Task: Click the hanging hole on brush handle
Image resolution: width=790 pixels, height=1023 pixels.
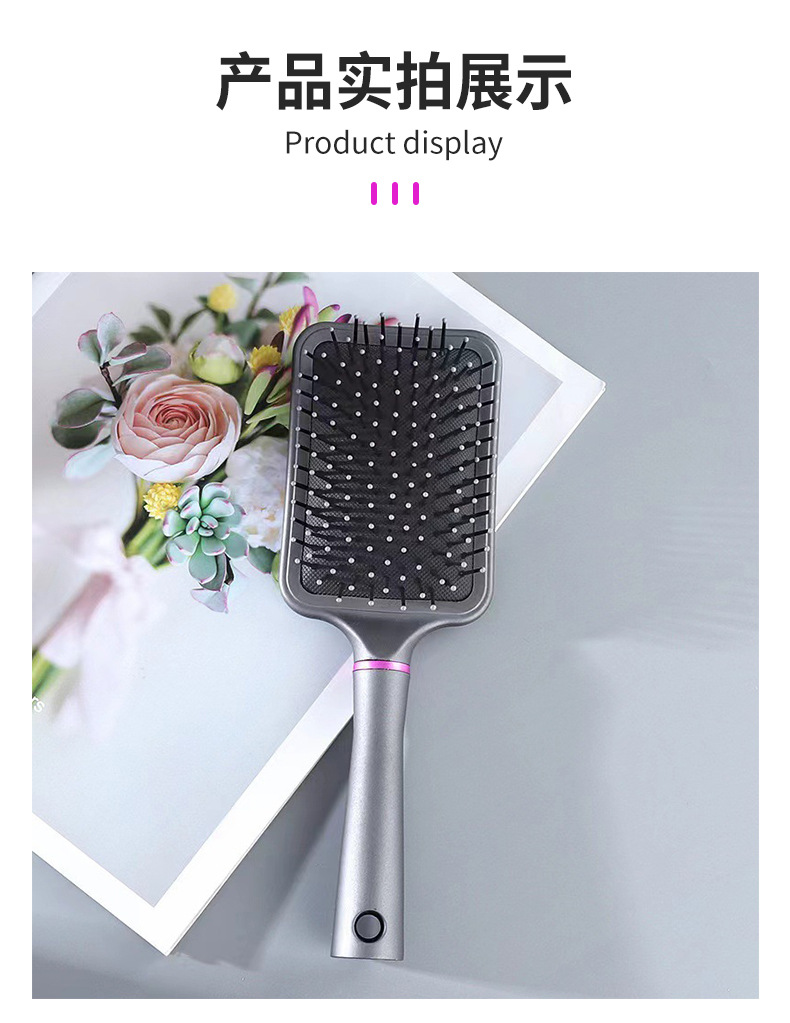Action: (369, 925)
